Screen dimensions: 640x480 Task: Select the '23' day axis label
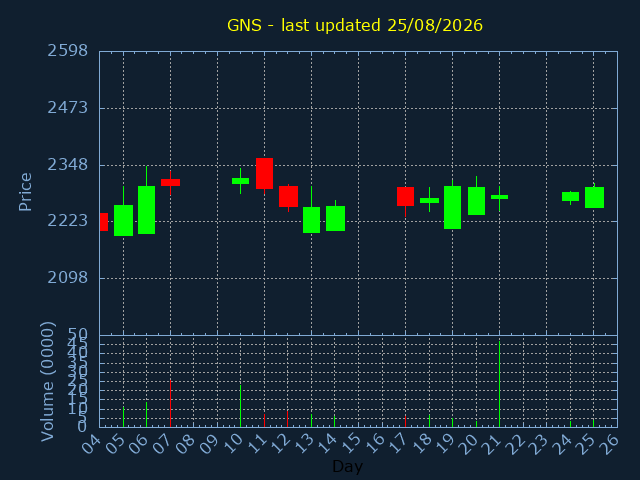point(539,444)
